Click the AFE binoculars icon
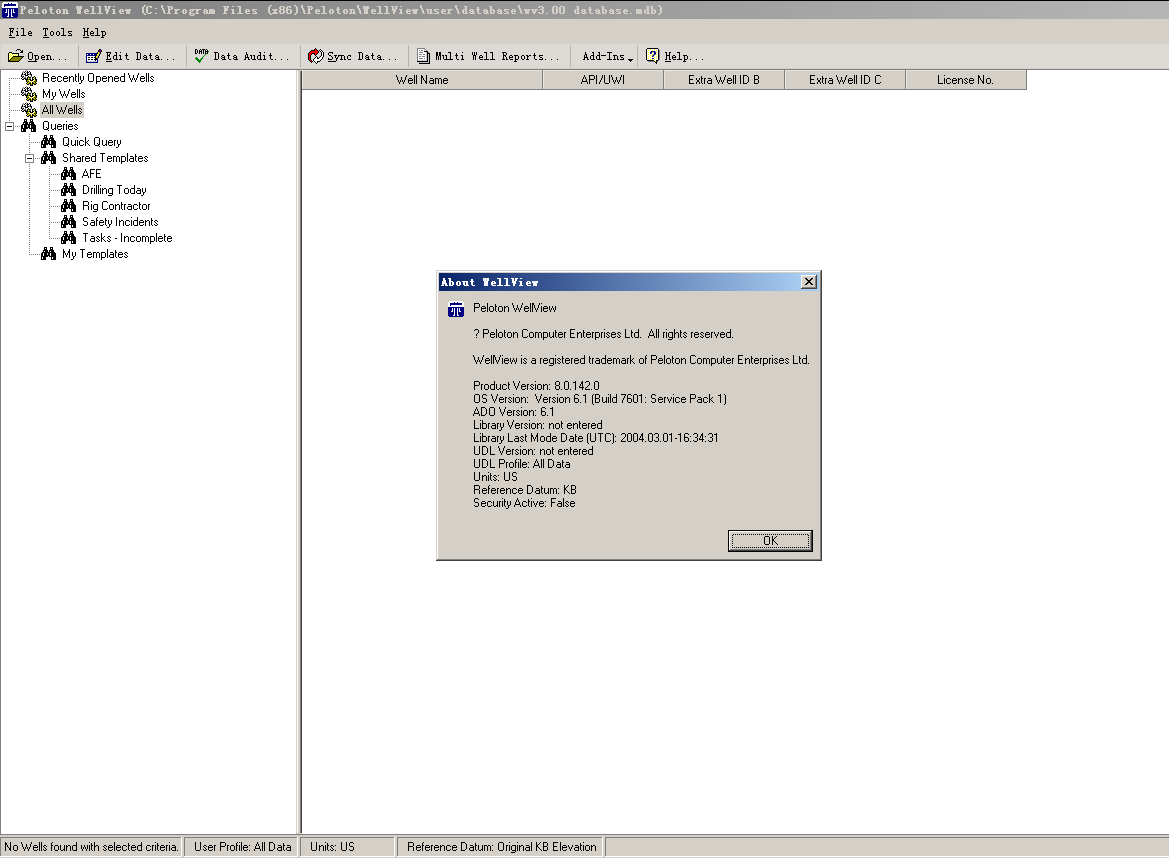1169x859 pixels. (69, 174)
